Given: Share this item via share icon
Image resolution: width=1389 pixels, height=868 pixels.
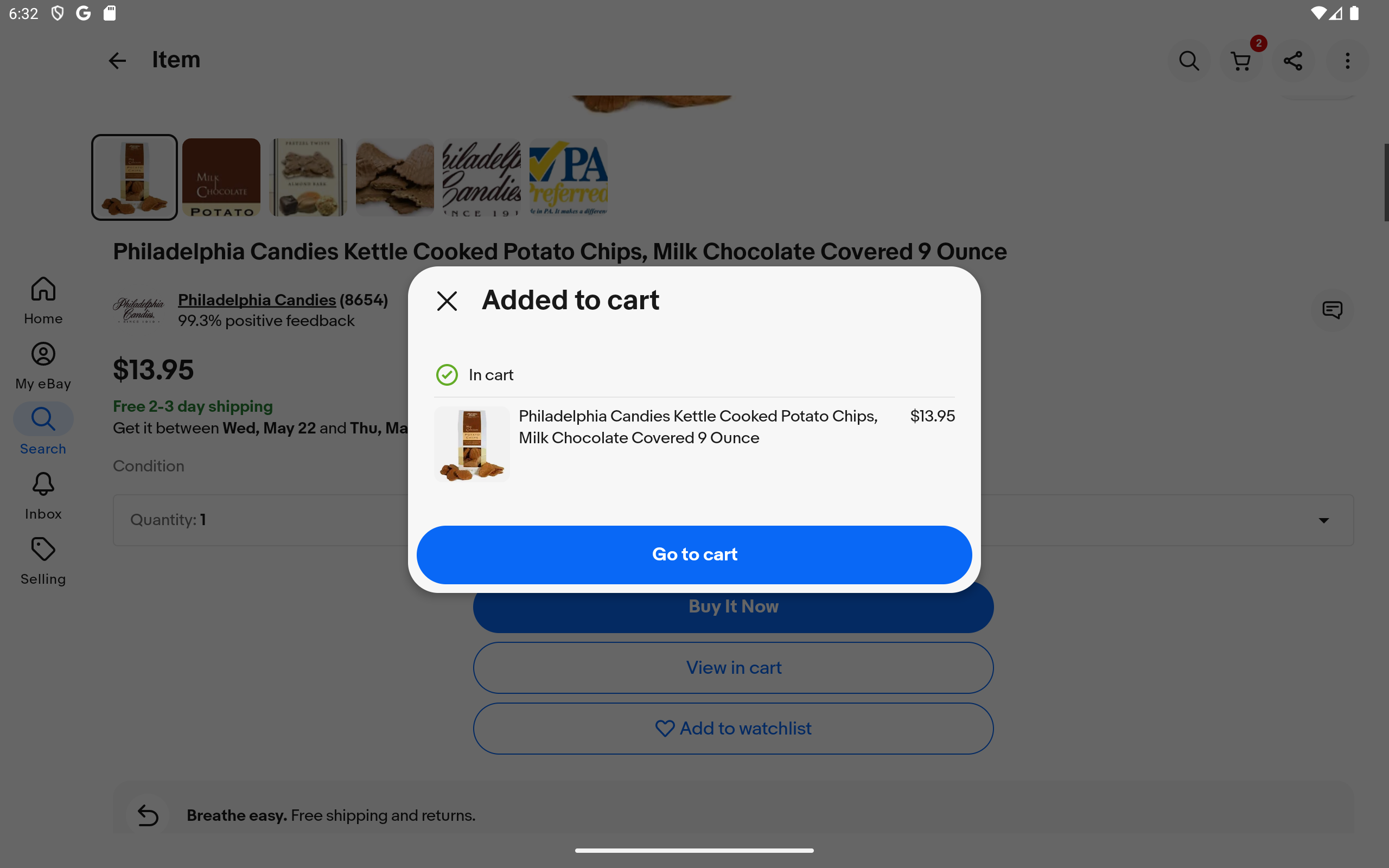Looking at the screenshot, I should click(1292, 61).
